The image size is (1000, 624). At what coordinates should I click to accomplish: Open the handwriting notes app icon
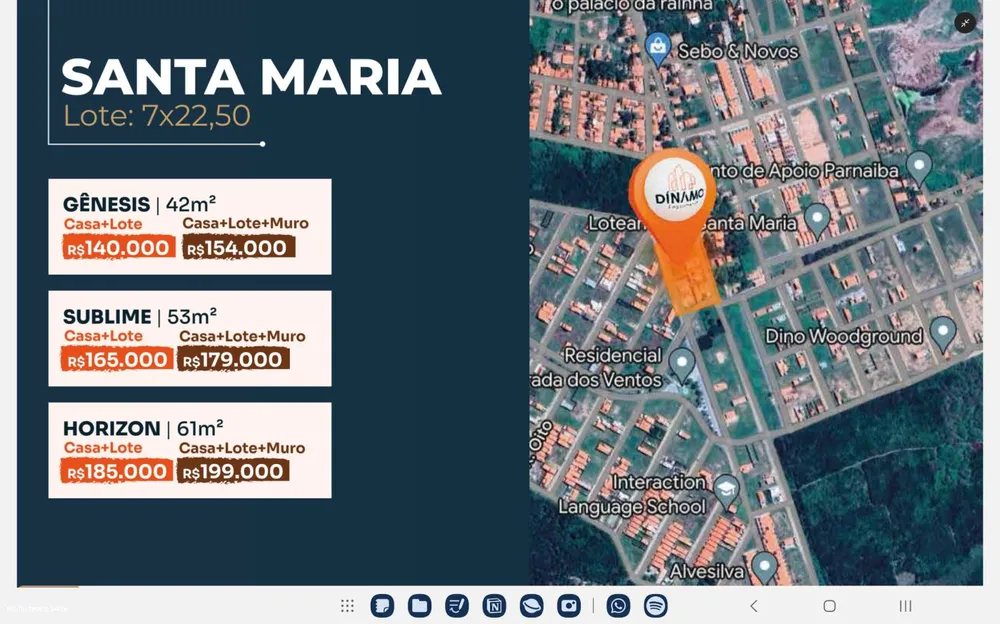tap(457, 605)
